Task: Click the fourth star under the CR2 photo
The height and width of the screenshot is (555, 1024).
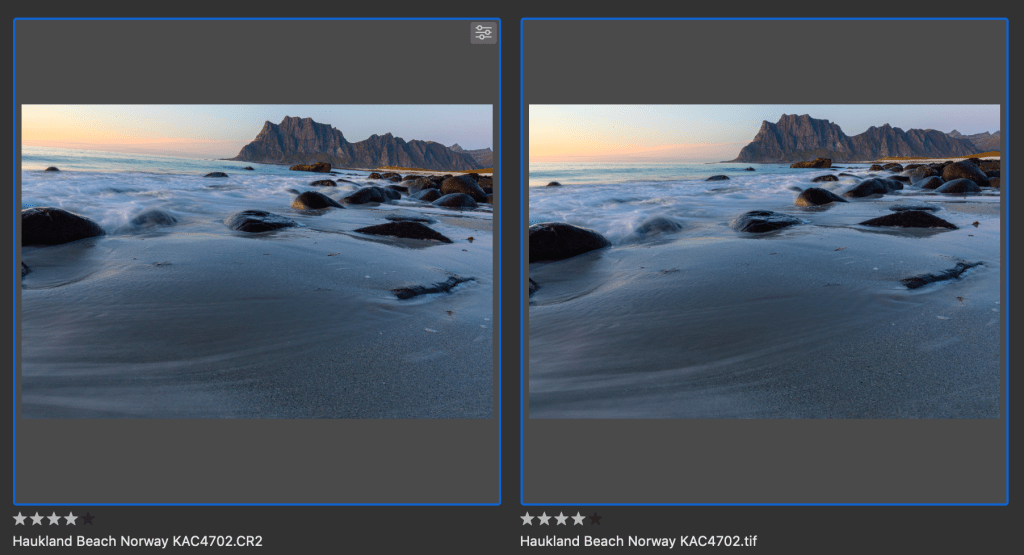Action: click(x=71, y=519)
